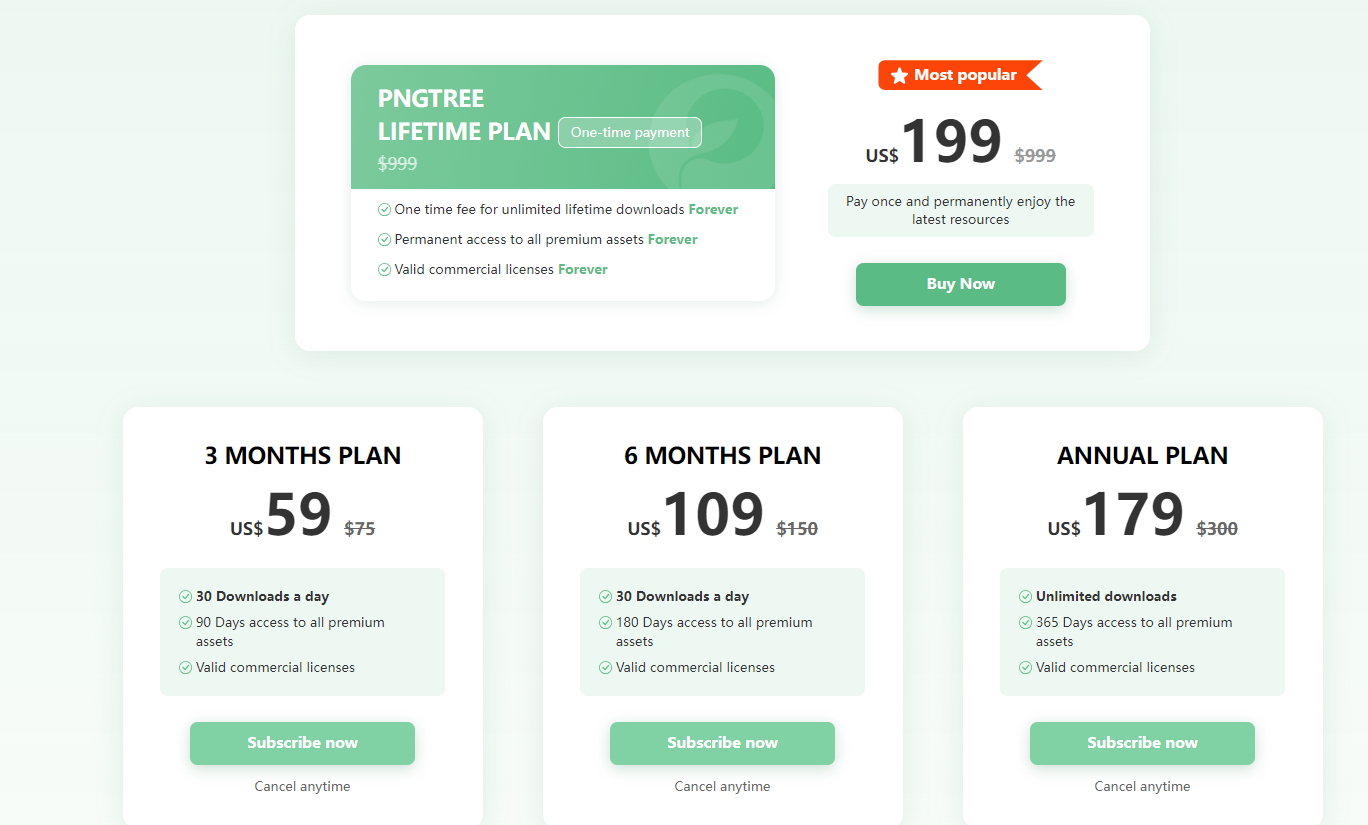Click checkmark beside Unlimited downloads

pyautogui.click(x=1025, y=597)
